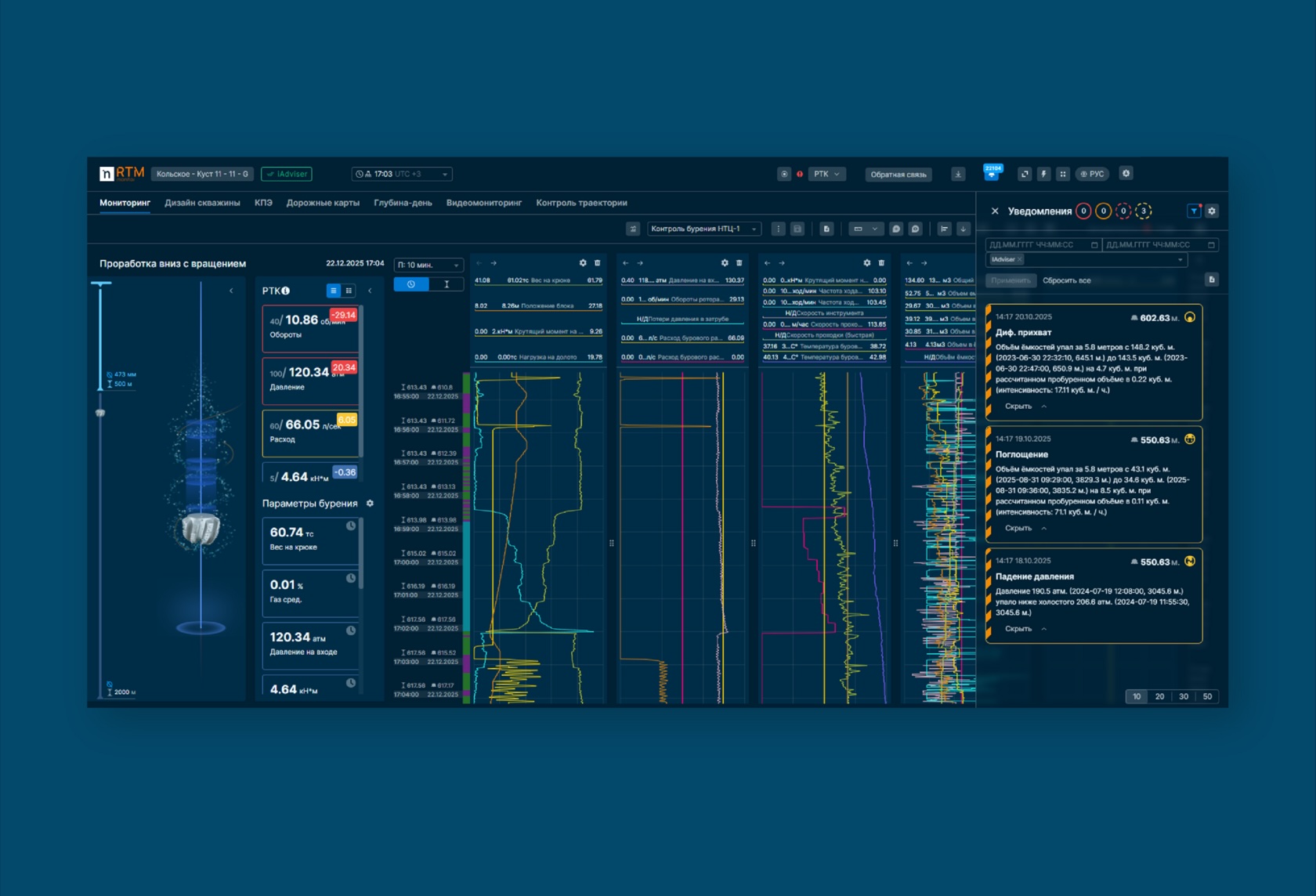Click the fullscreen expand icon in header
1316x896 pixels.
tap(1024, 174)
